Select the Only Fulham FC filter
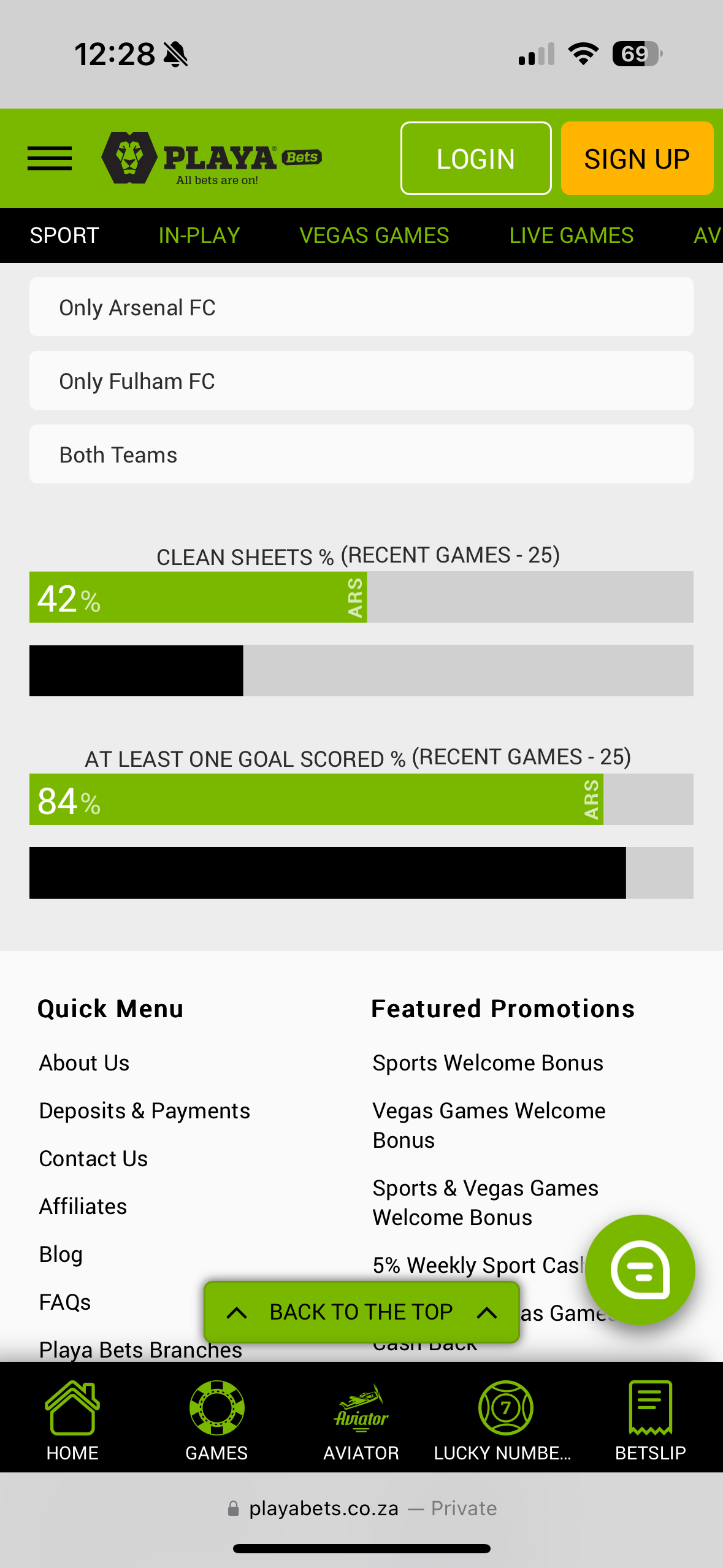The width and height of the screenshot is (723, 1568). click(x=361, y=380)
